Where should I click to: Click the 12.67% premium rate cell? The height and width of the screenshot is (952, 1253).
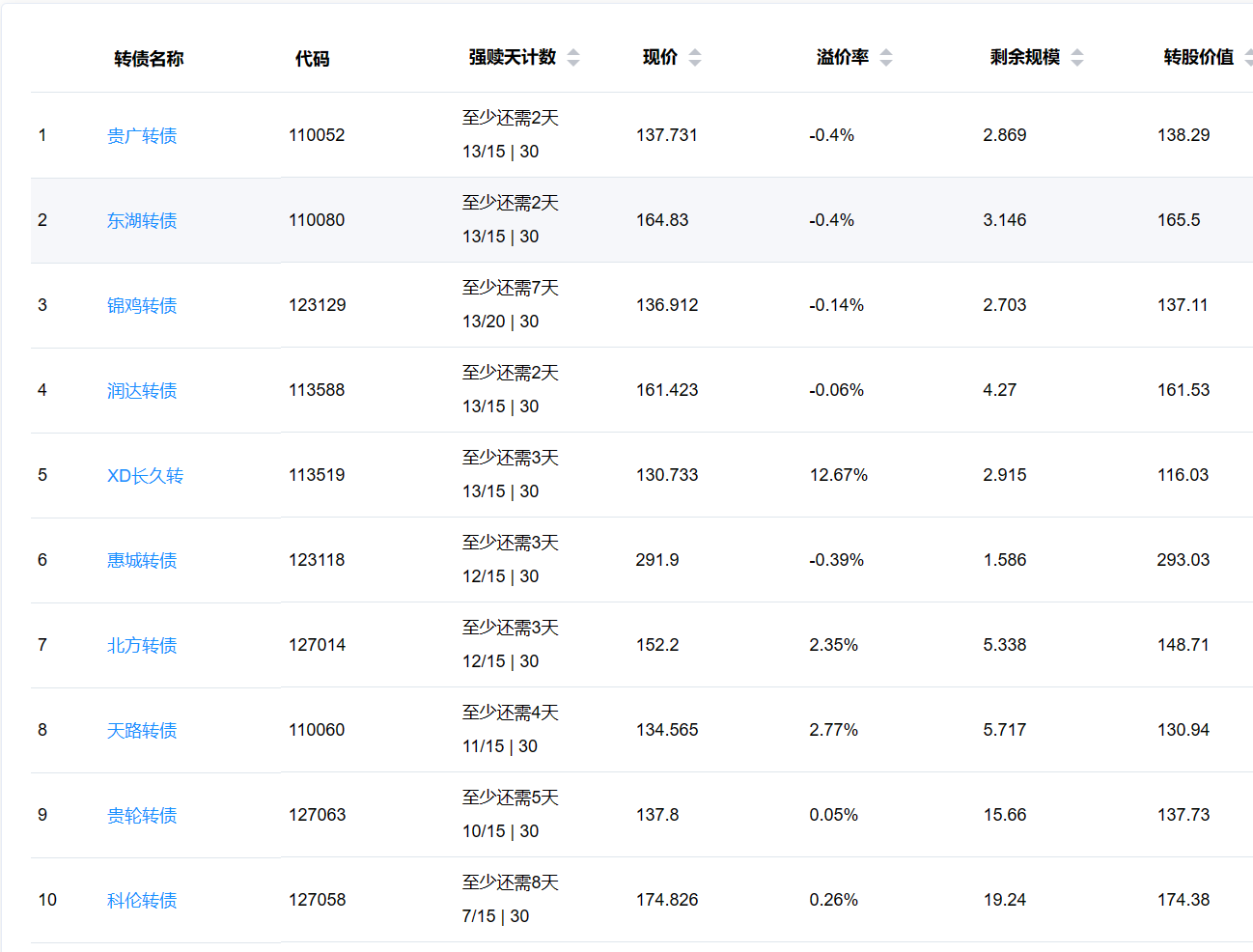[838, 475]
